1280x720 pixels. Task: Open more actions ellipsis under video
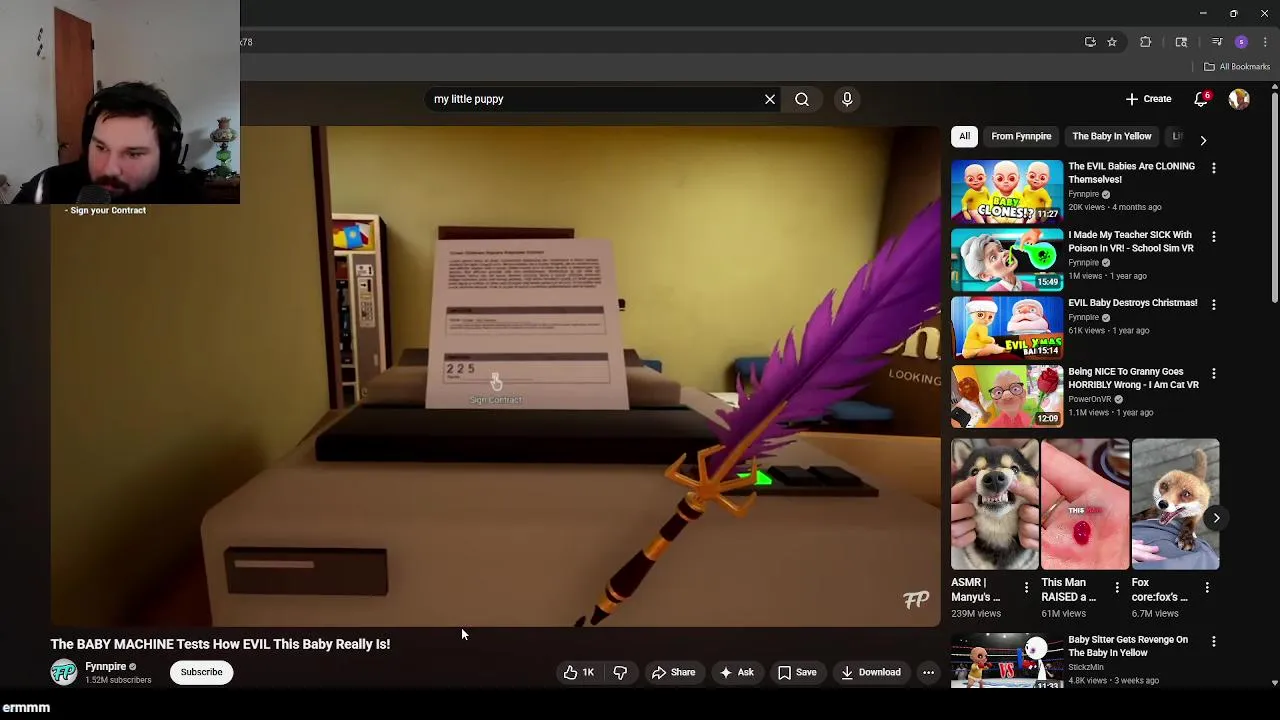click(x=928, y=672)
